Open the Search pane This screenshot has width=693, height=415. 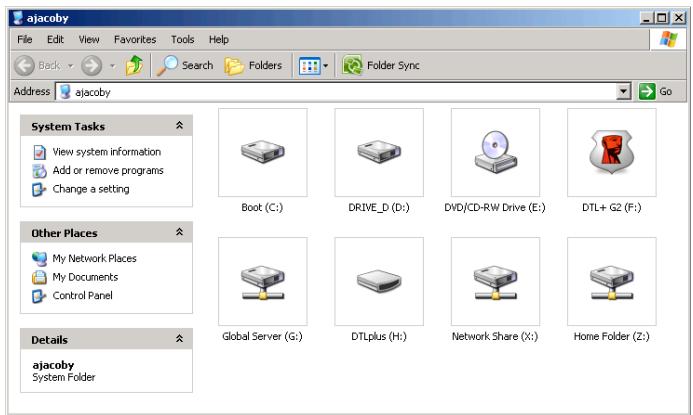pos(185,65)
